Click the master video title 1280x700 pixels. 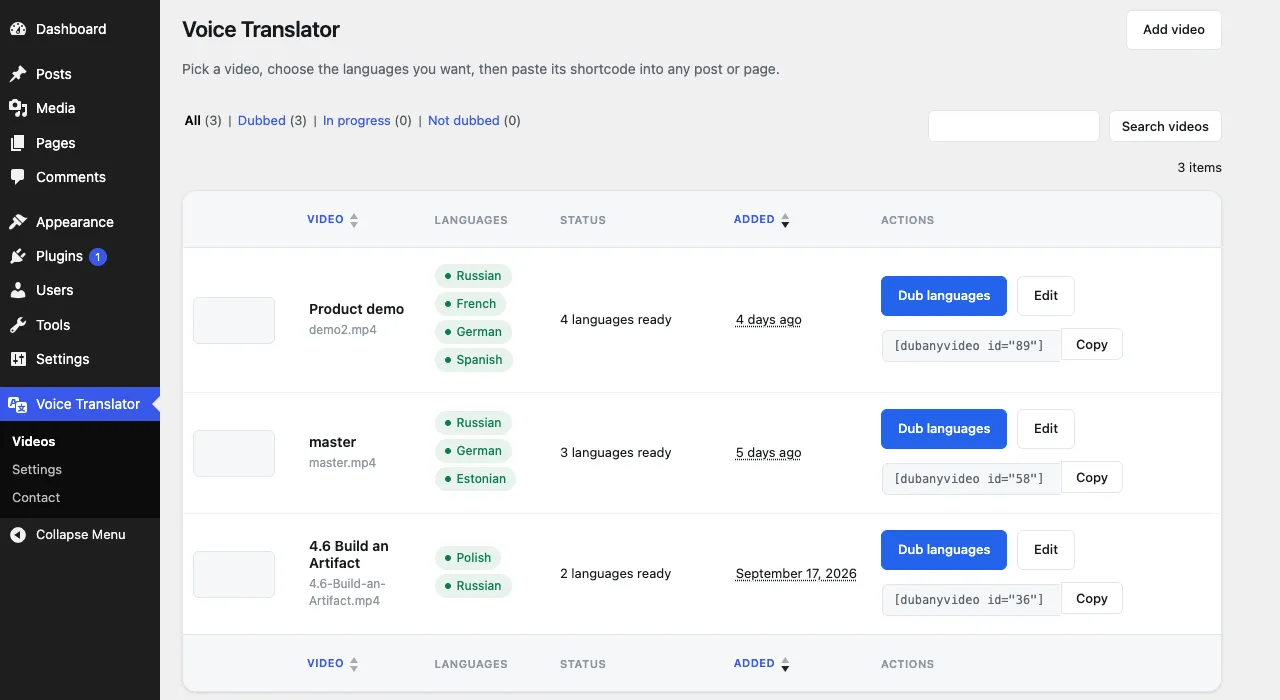(333, 442)
